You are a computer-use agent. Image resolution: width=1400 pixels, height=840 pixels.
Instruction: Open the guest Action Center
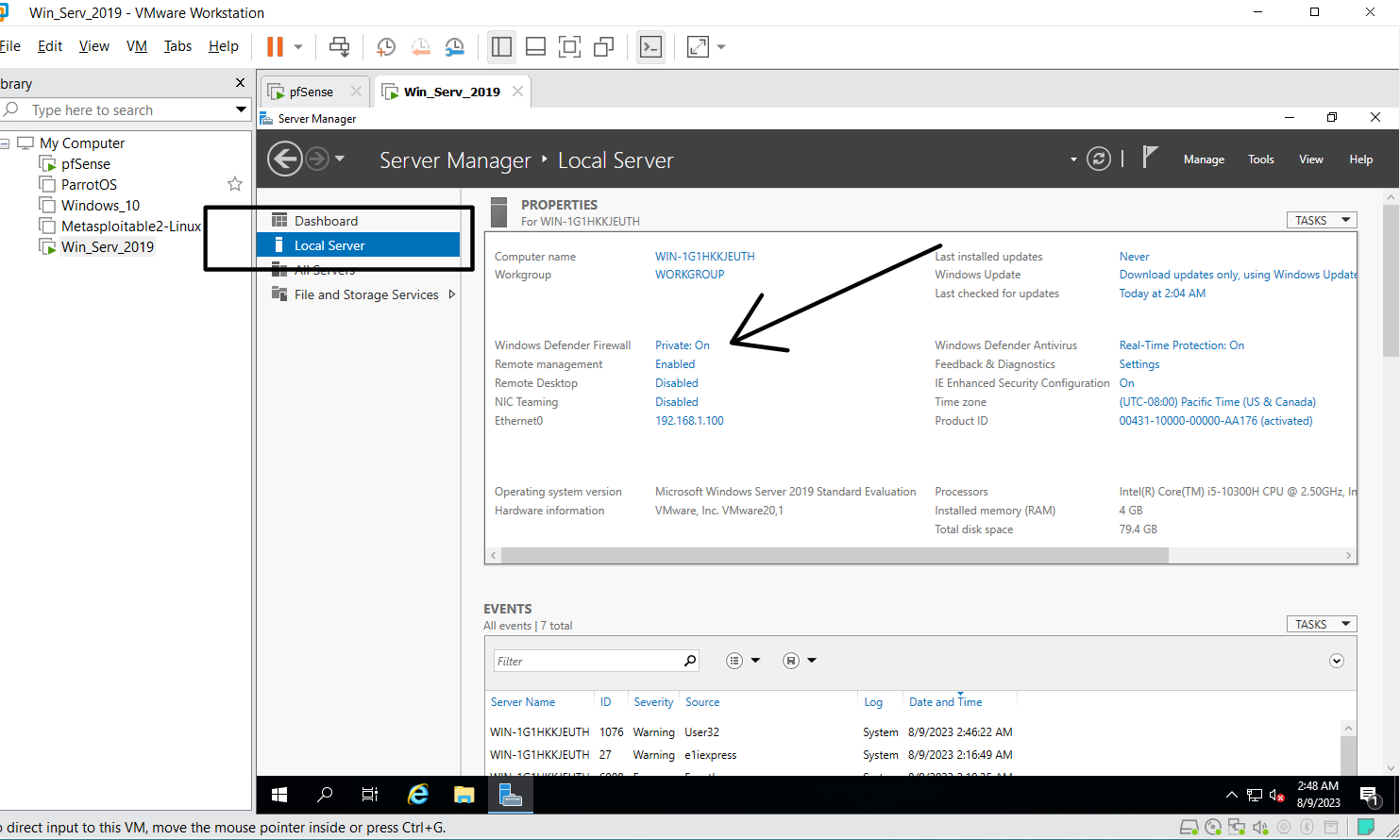tap(1370, 796)
